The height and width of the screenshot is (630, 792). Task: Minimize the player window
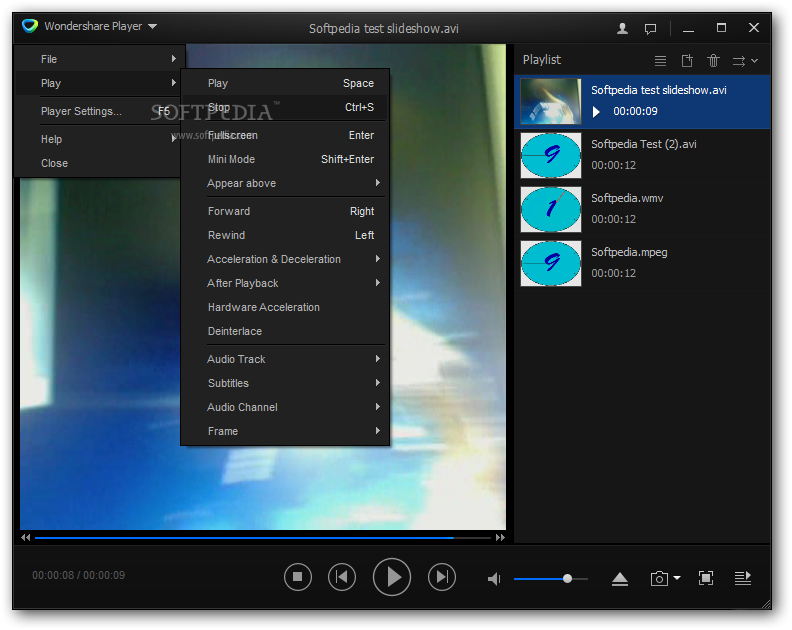point(688,29)
